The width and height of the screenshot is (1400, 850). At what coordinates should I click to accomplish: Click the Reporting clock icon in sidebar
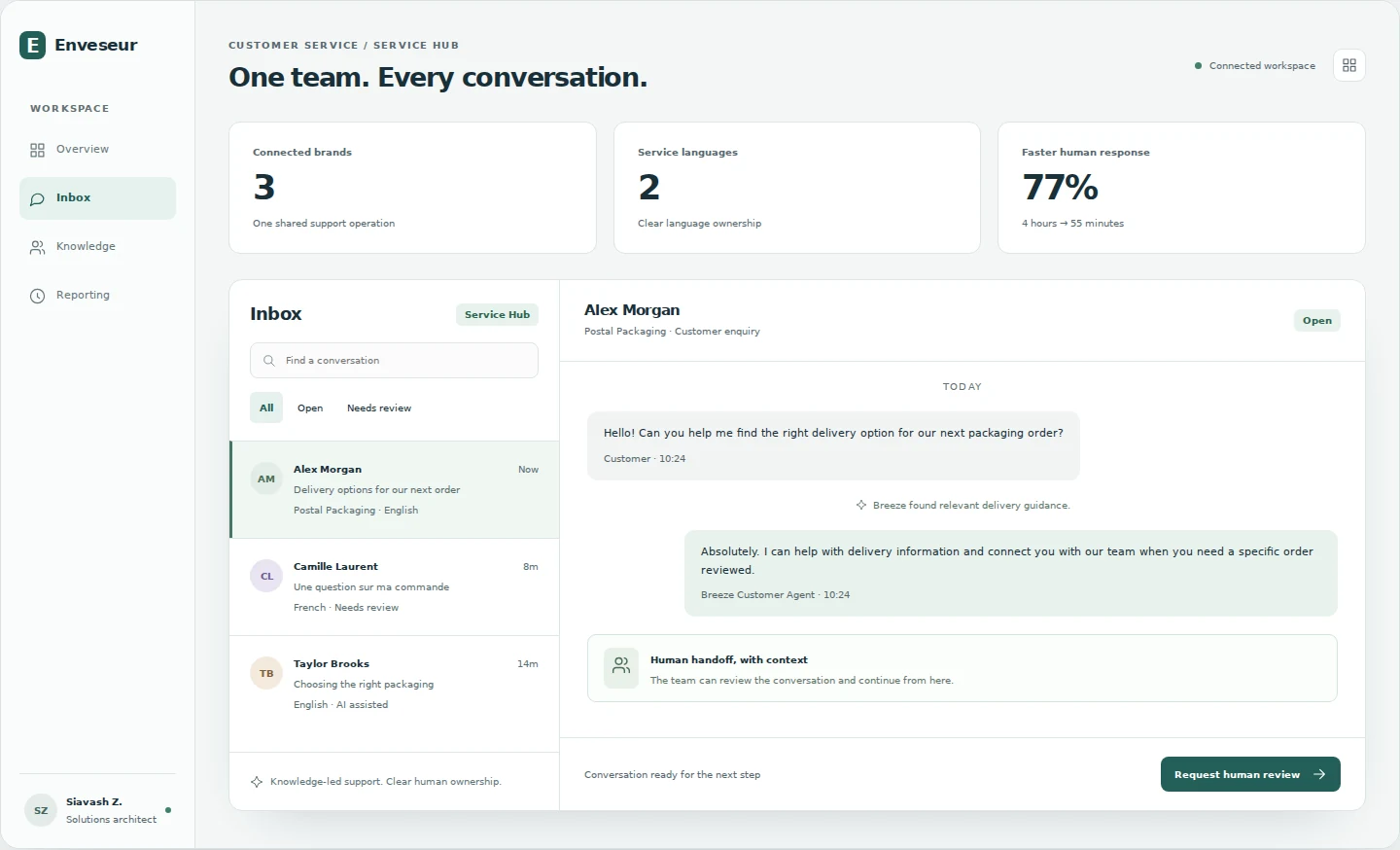[x=37, y=296]
